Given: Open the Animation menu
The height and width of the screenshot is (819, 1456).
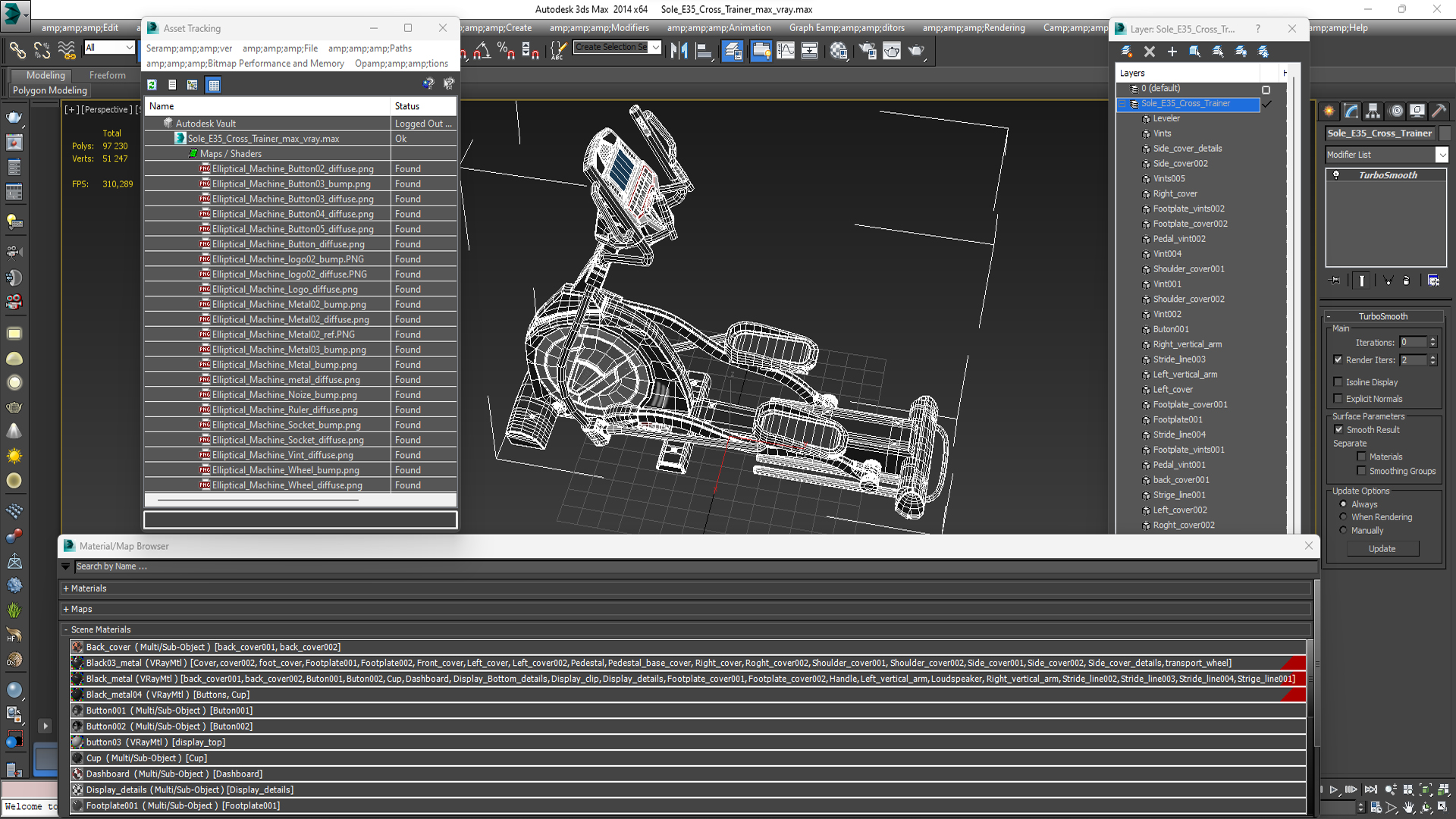Looking at the screenshot, I should [719, 28].
